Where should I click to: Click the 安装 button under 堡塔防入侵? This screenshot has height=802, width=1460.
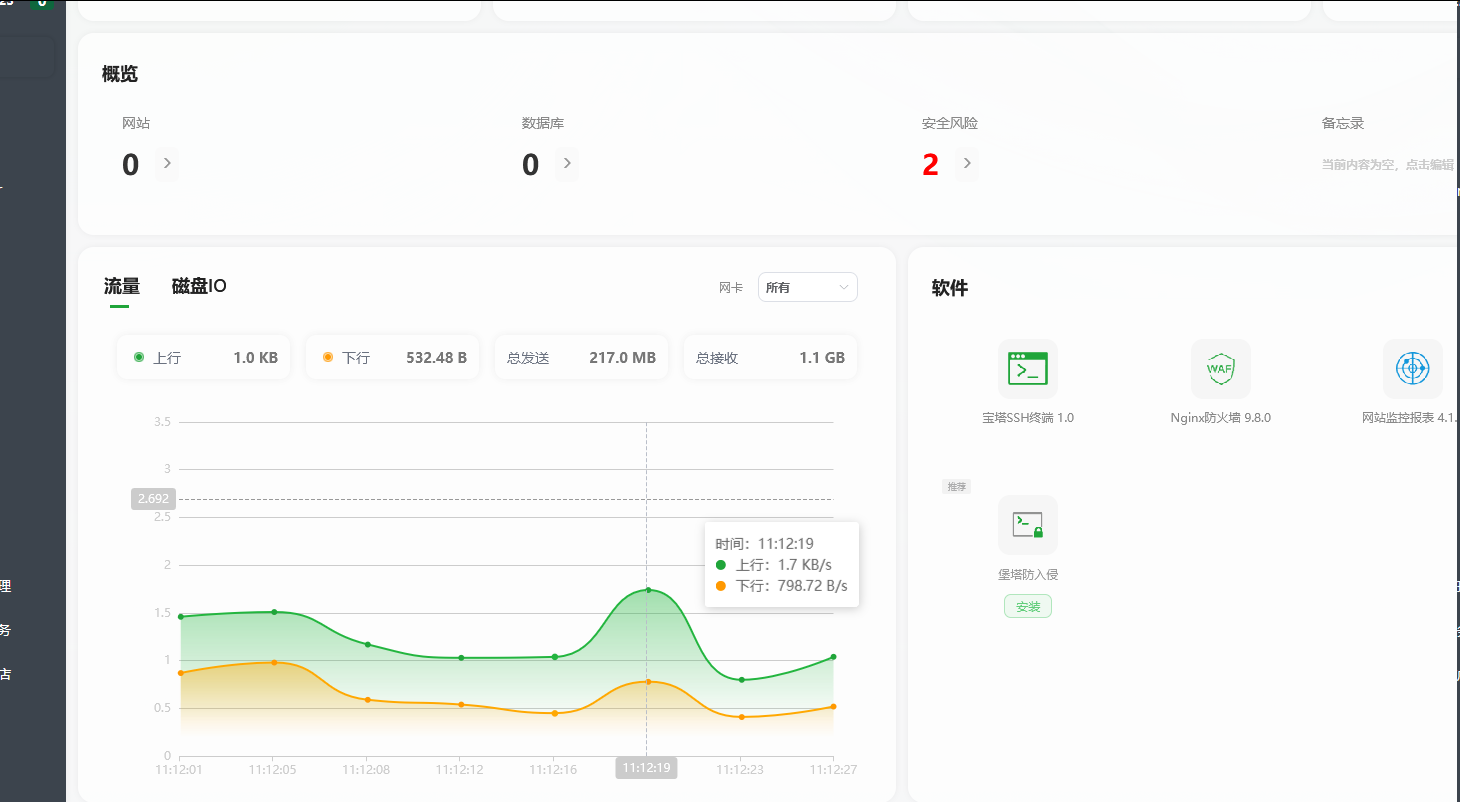pos(1027,606)
